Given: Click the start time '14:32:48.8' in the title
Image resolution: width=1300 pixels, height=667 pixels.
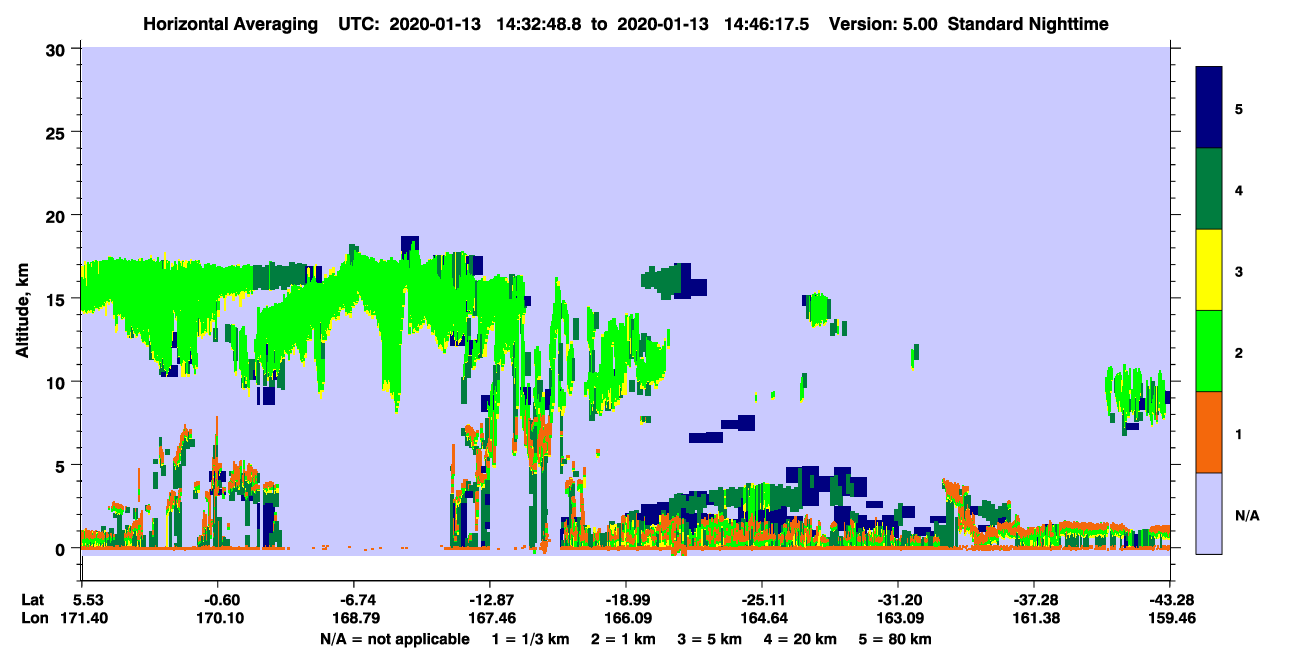Looking at the screenshot, I should pyautogui.click(x=537, y=24).
